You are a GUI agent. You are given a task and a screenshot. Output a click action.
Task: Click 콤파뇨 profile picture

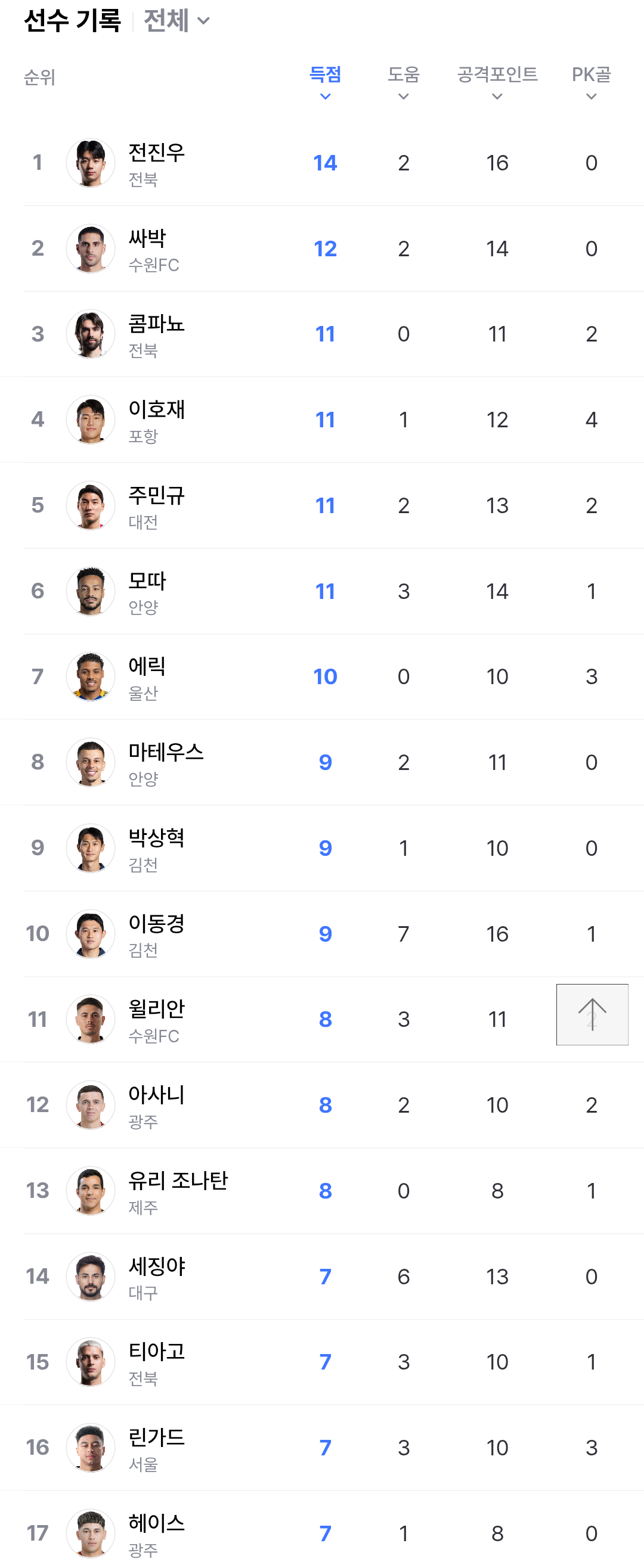(x=90, y=334)
